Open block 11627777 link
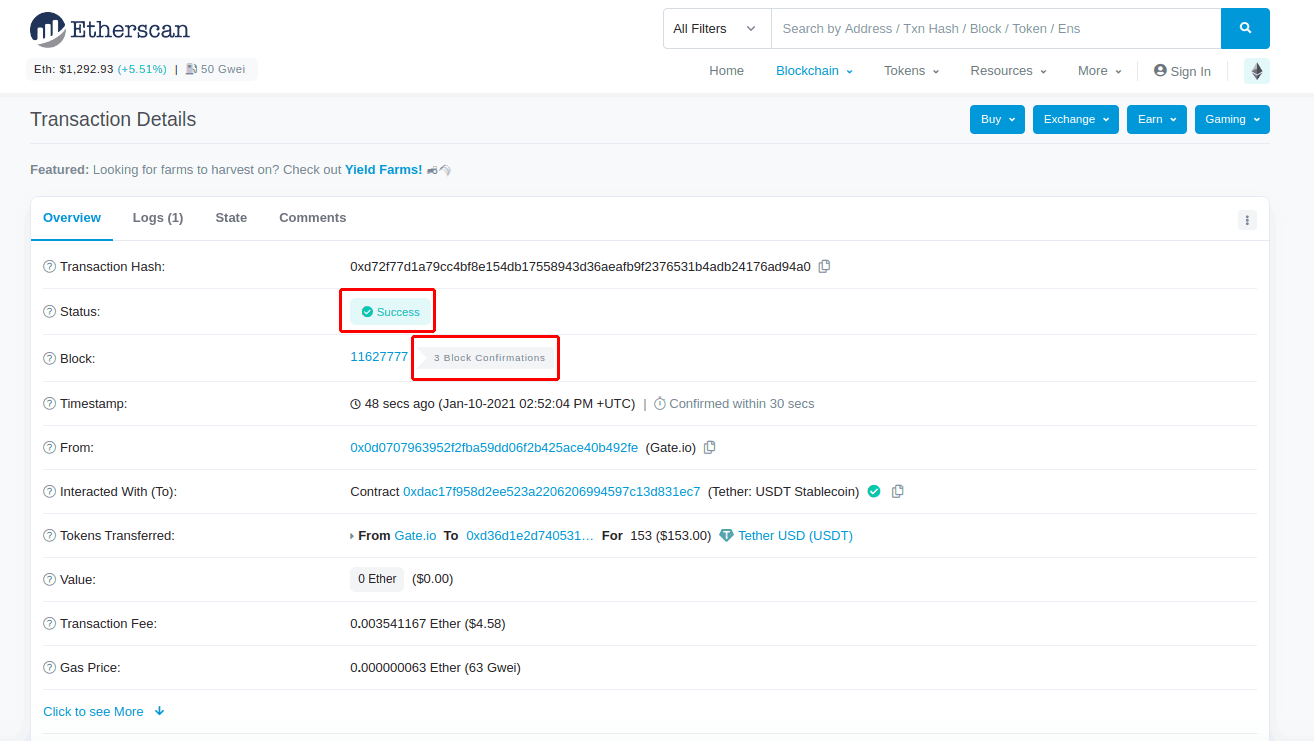This screenshot has height=741, width=1314. pos(379,357)
